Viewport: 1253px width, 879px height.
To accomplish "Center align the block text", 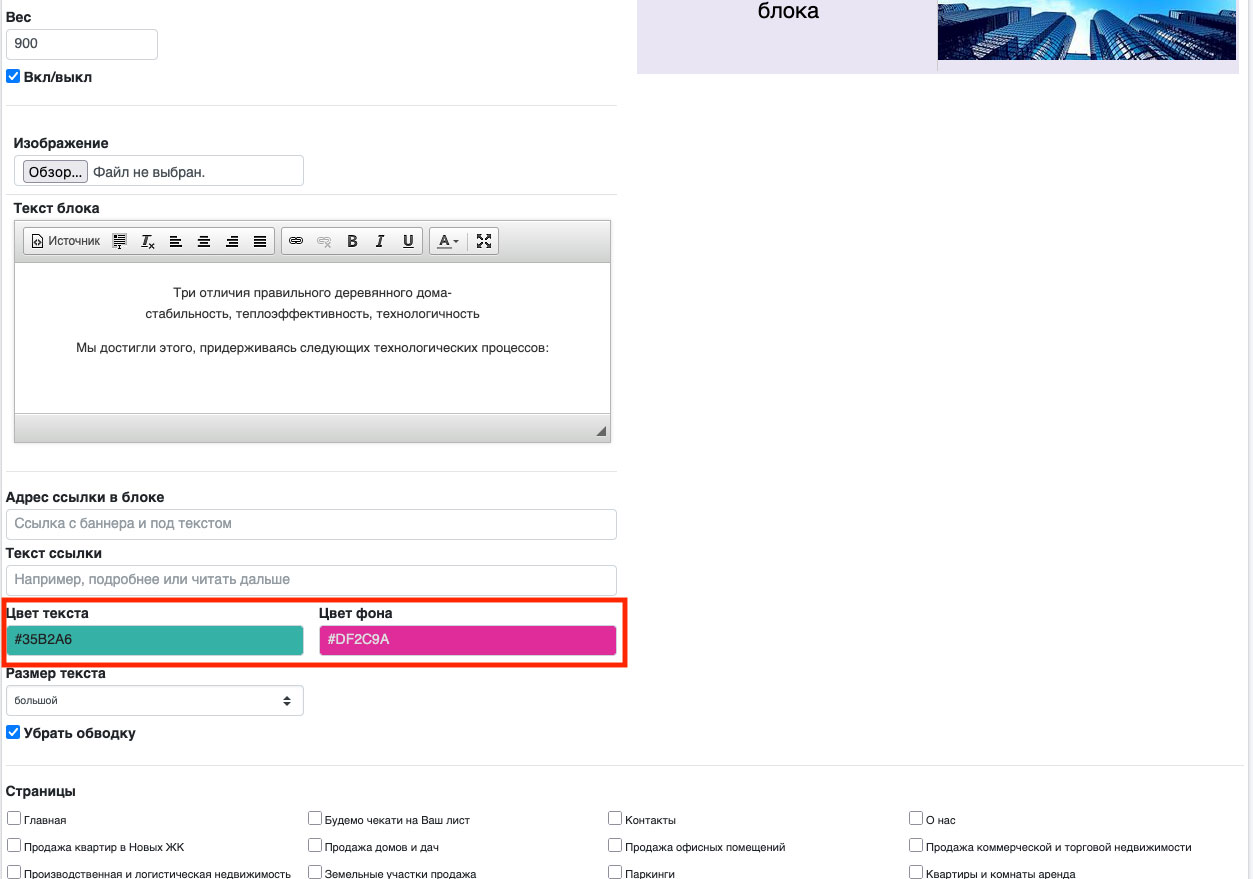I will point(204,241).
